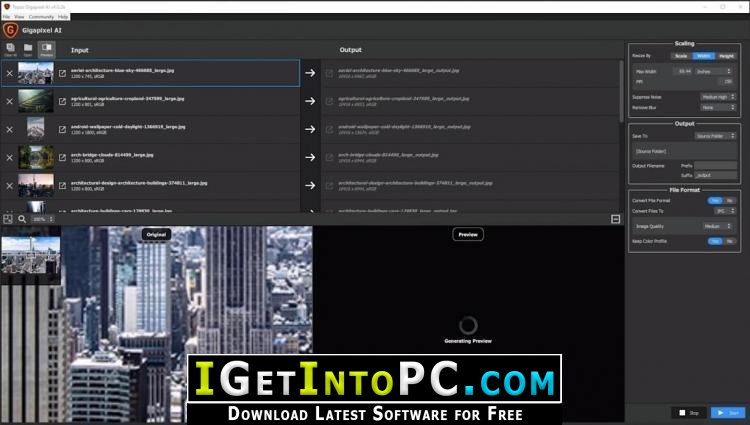Open output icon for agricultural-agriculture-cropland output file

[x=329, y=101]
